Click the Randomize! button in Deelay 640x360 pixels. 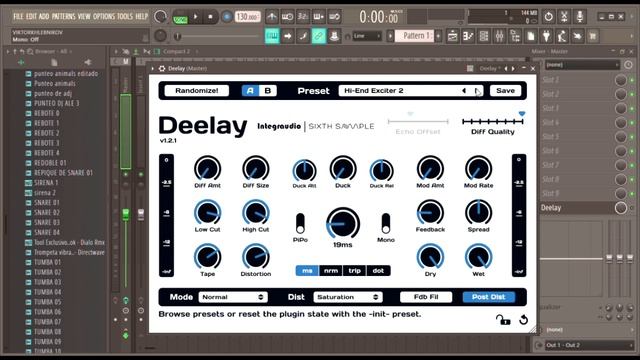pyautogui.click(x=197, y=91)
